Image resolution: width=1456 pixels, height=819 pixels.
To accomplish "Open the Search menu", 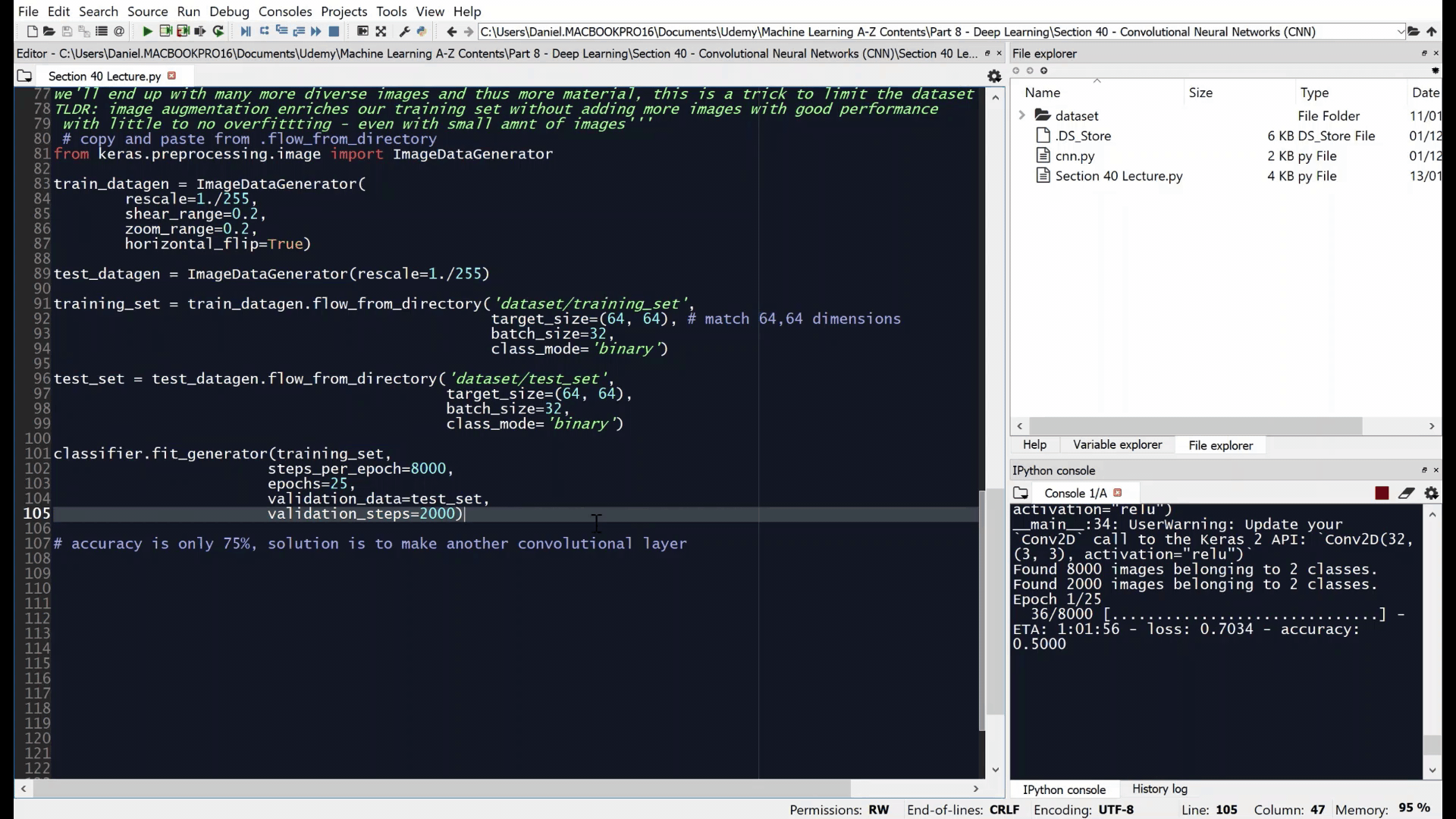I will 99,11.
